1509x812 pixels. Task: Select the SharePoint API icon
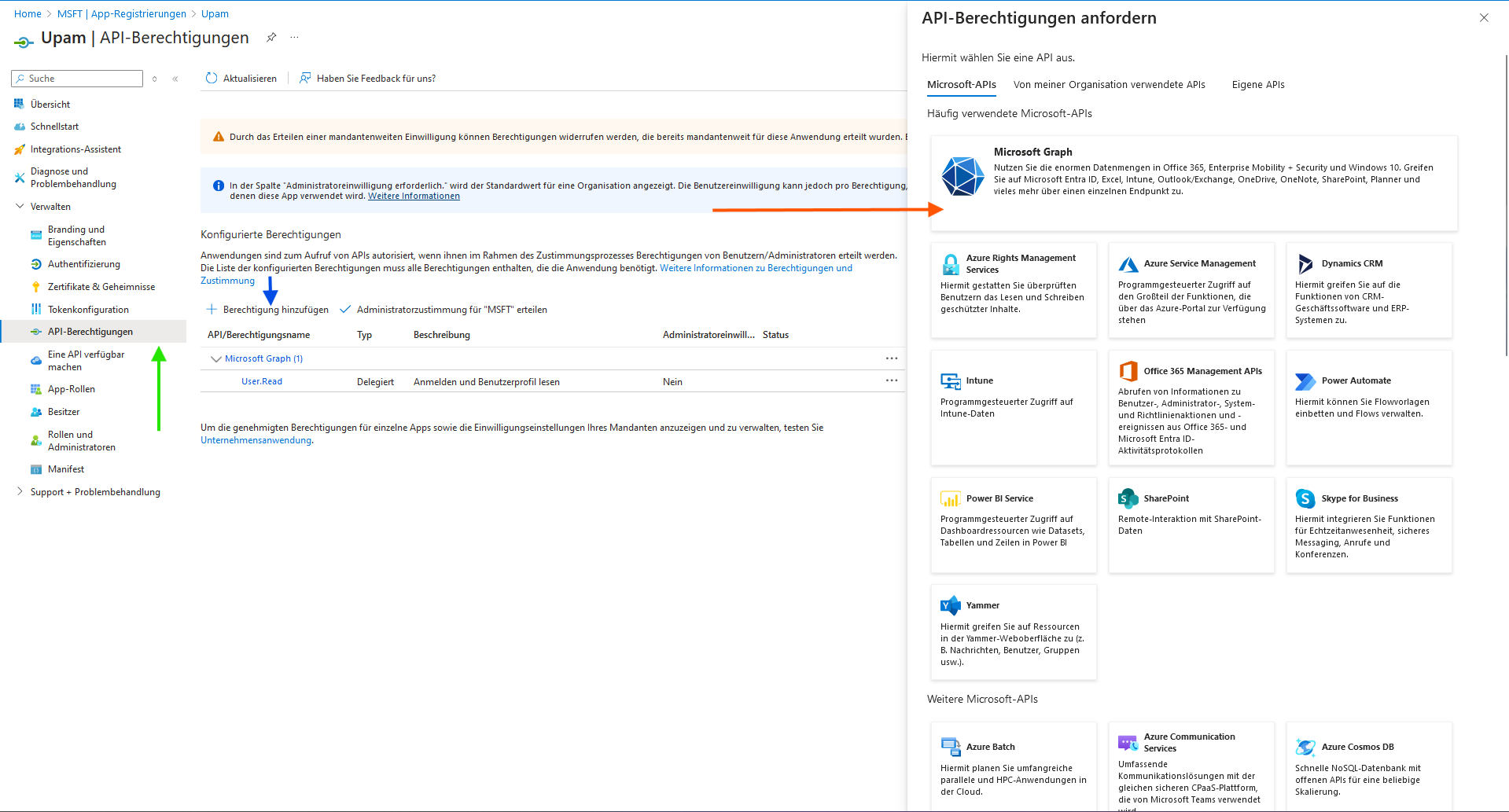tap(1128, 498)
